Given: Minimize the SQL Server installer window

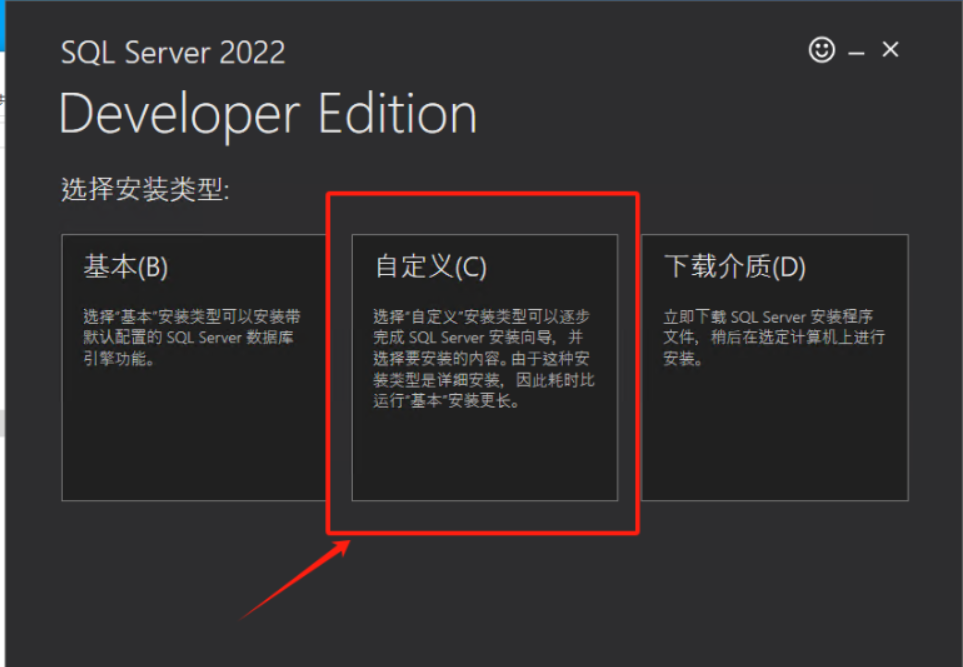Looking at the screenshot, I should 856,53.
